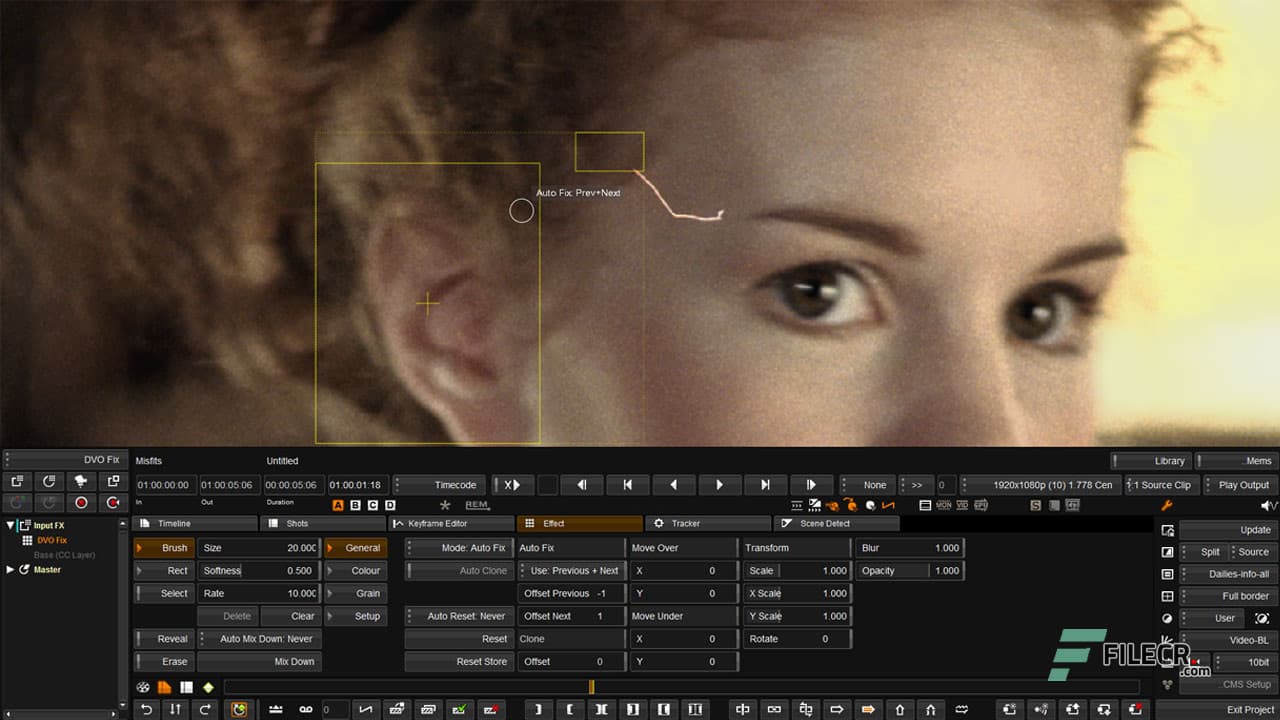Click the Mix Down button

click(x=259, y=662)
